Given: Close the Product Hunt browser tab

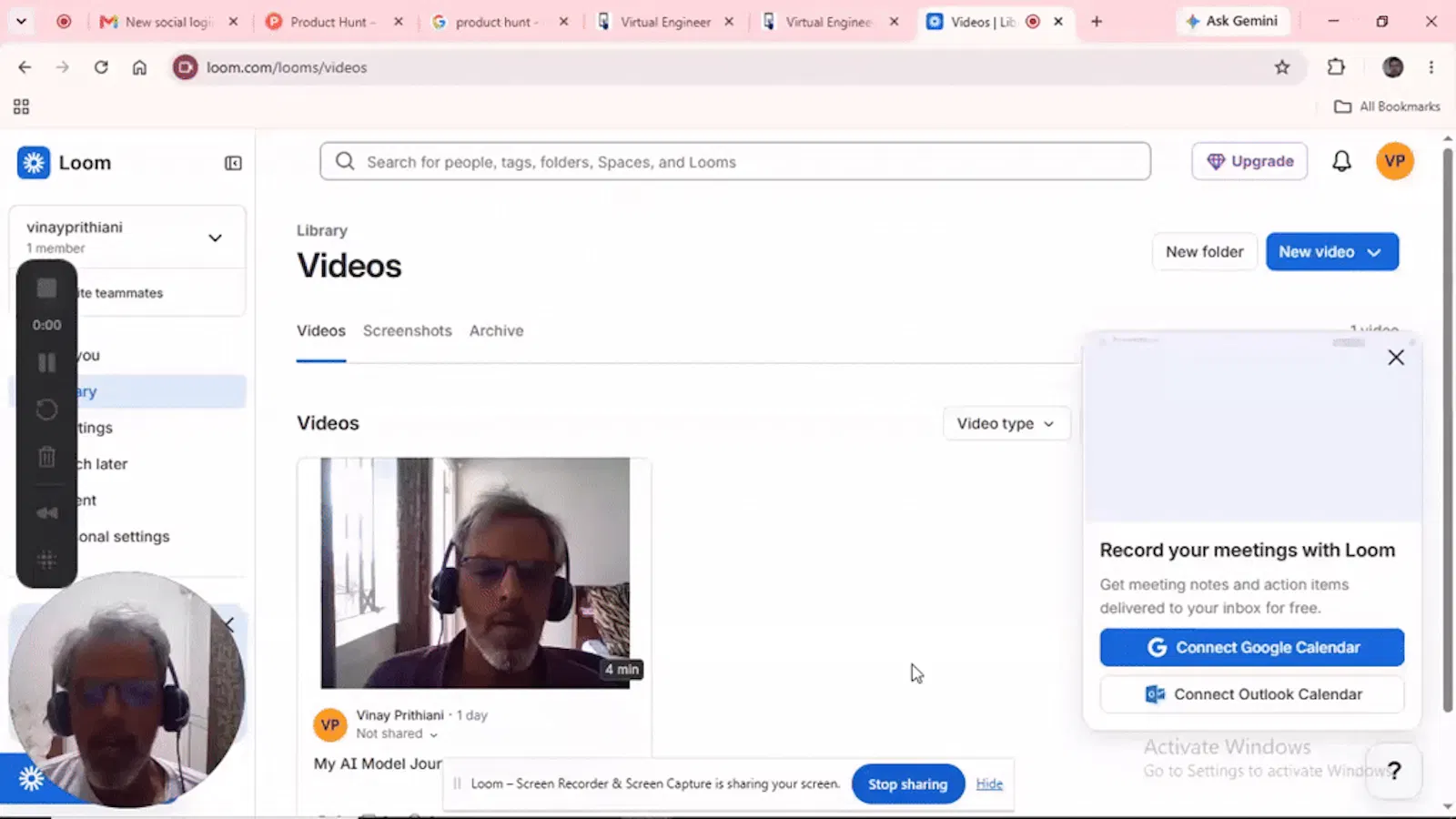Looking at the screenshot, I should [399, 22].
